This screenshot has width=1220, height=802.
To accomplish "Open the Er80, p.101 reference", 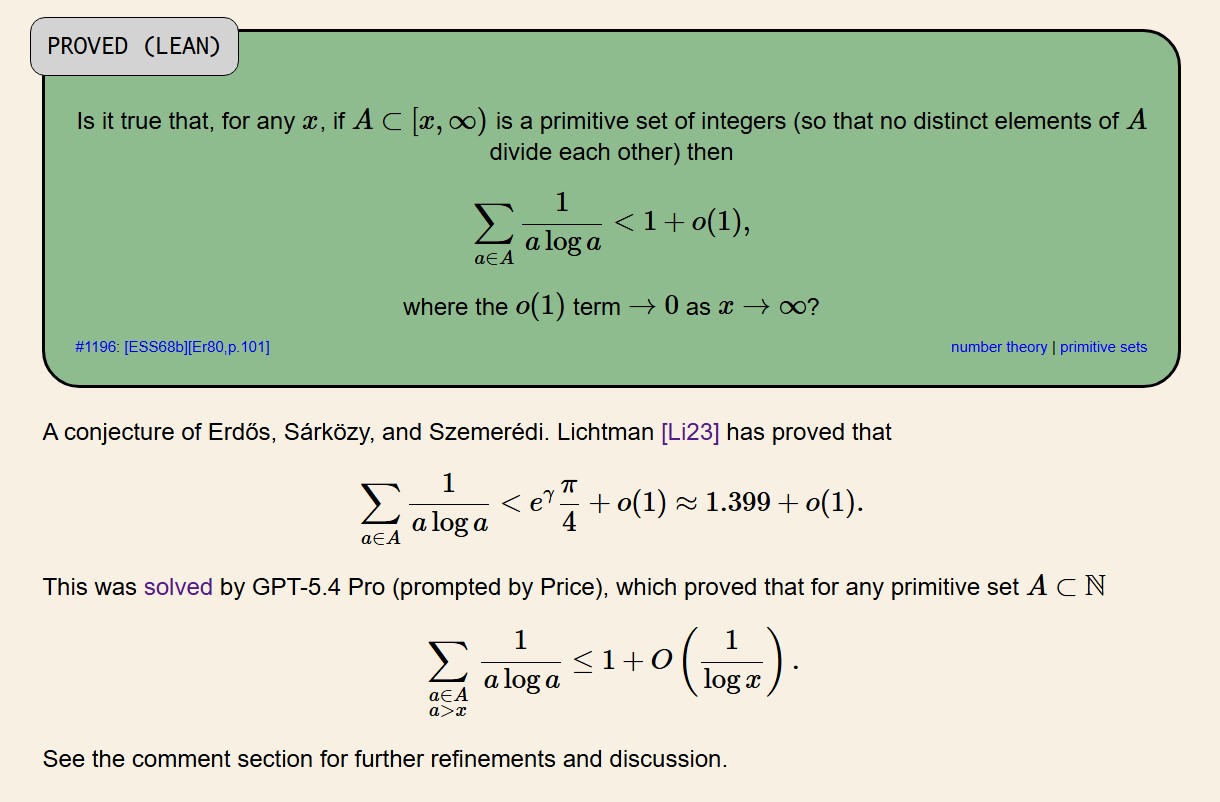I will coord(228,347).
